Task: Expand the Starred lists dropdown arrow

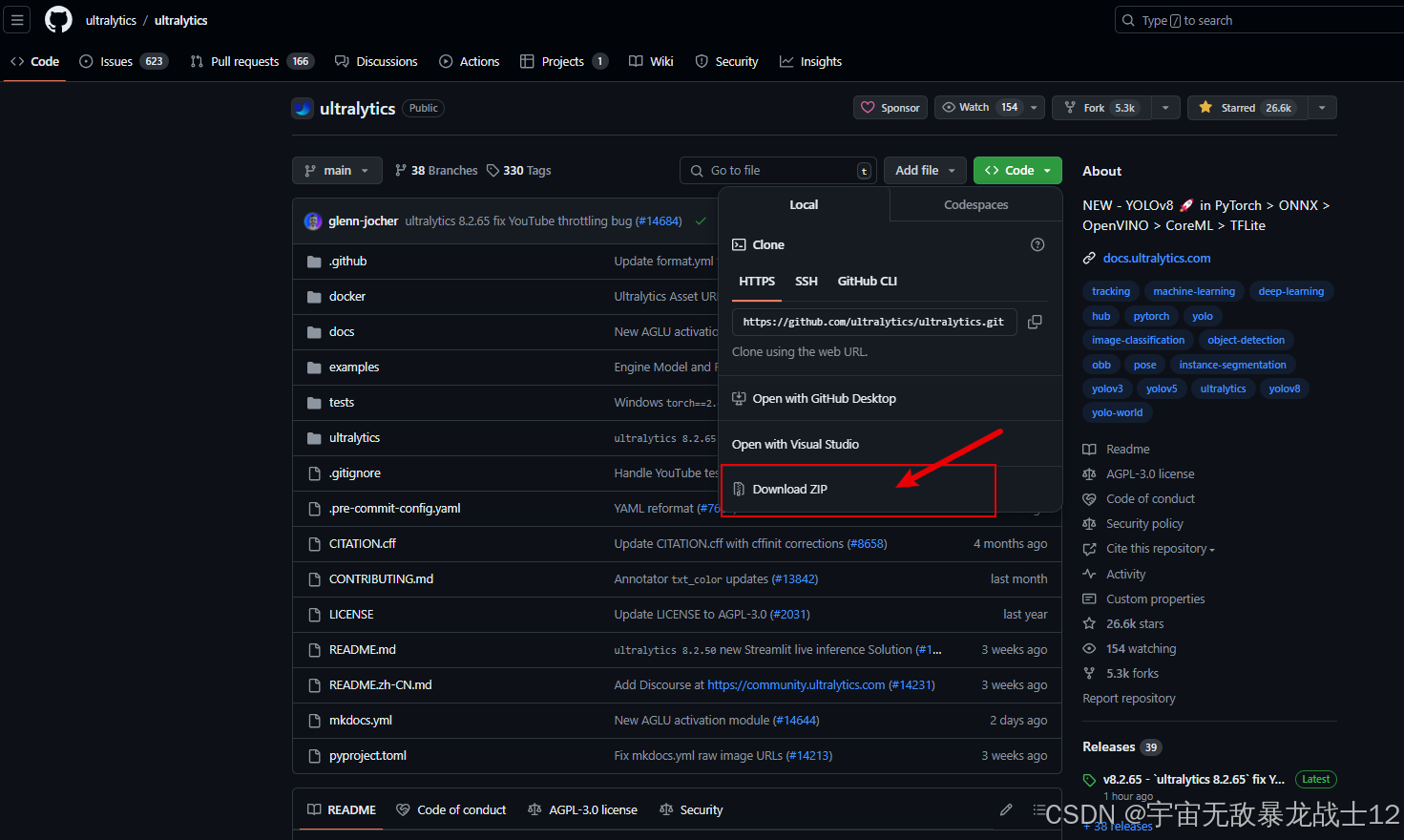Action: (x=1322, y=108)
